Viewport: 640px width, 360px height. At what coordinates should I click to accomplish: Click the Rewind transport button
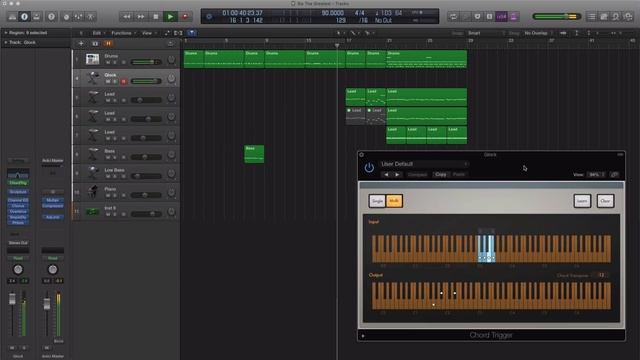(127, 17)
